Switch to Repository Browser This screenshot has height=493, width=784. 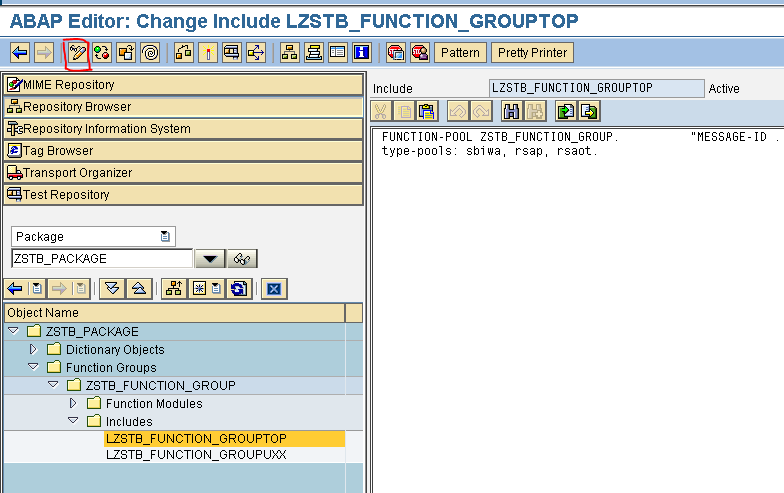click(184, 106)
